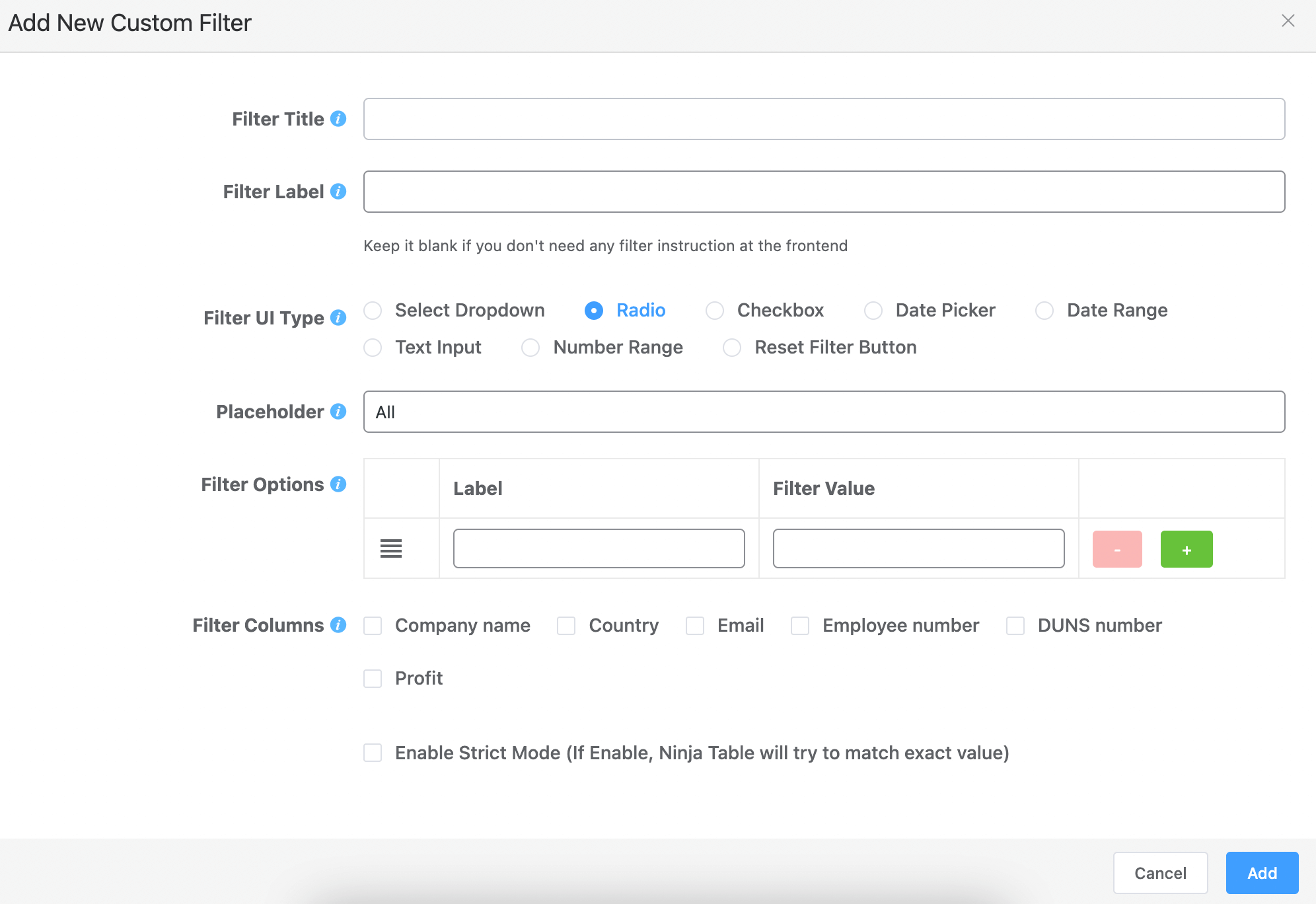Cancel adding the custom filter
The width and height of the screenshot is (1316, 904).
click(1160, 872)
